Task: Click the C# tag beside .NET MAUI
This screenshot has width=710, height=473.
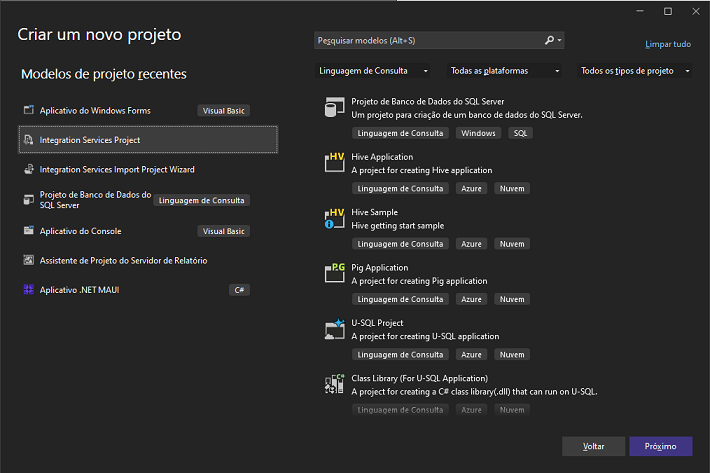Action: 239,290
